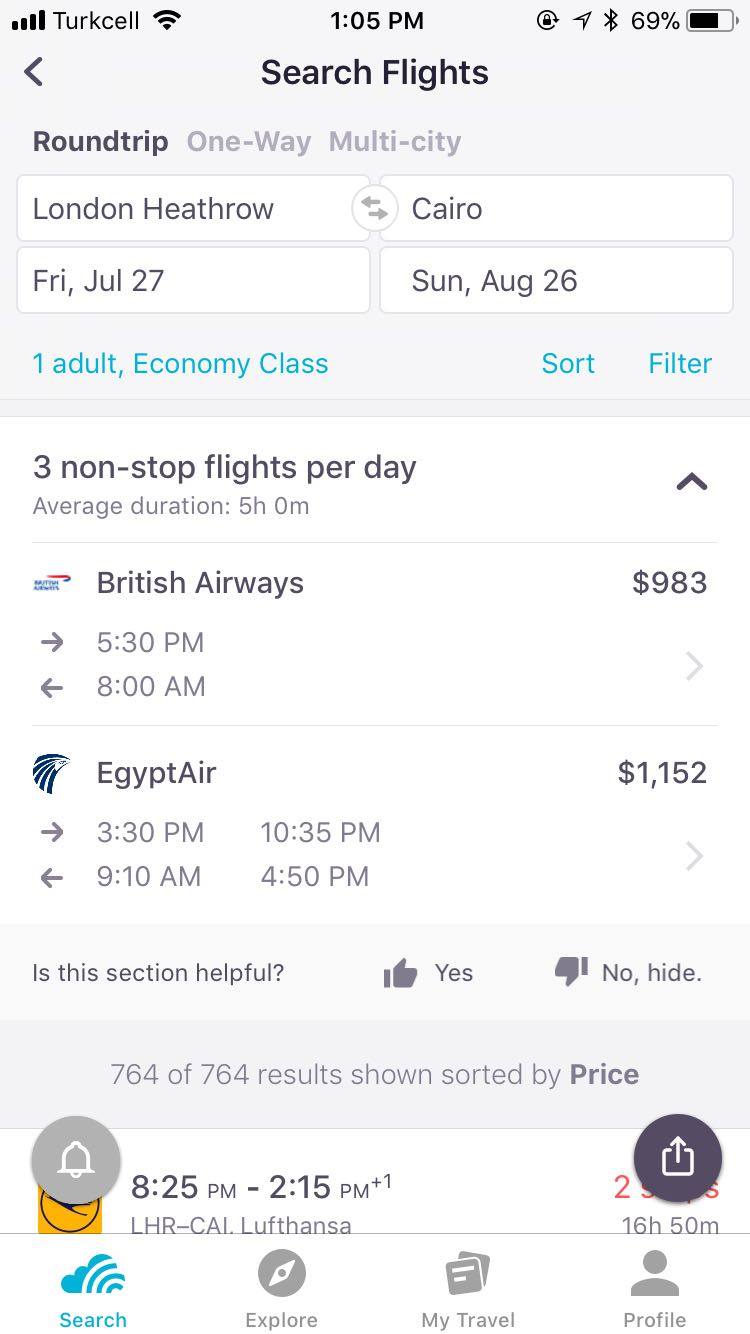Tap the thumbs down hide icon
The width and height of the screenshot is (750, 1334).
tap(571, 972)
